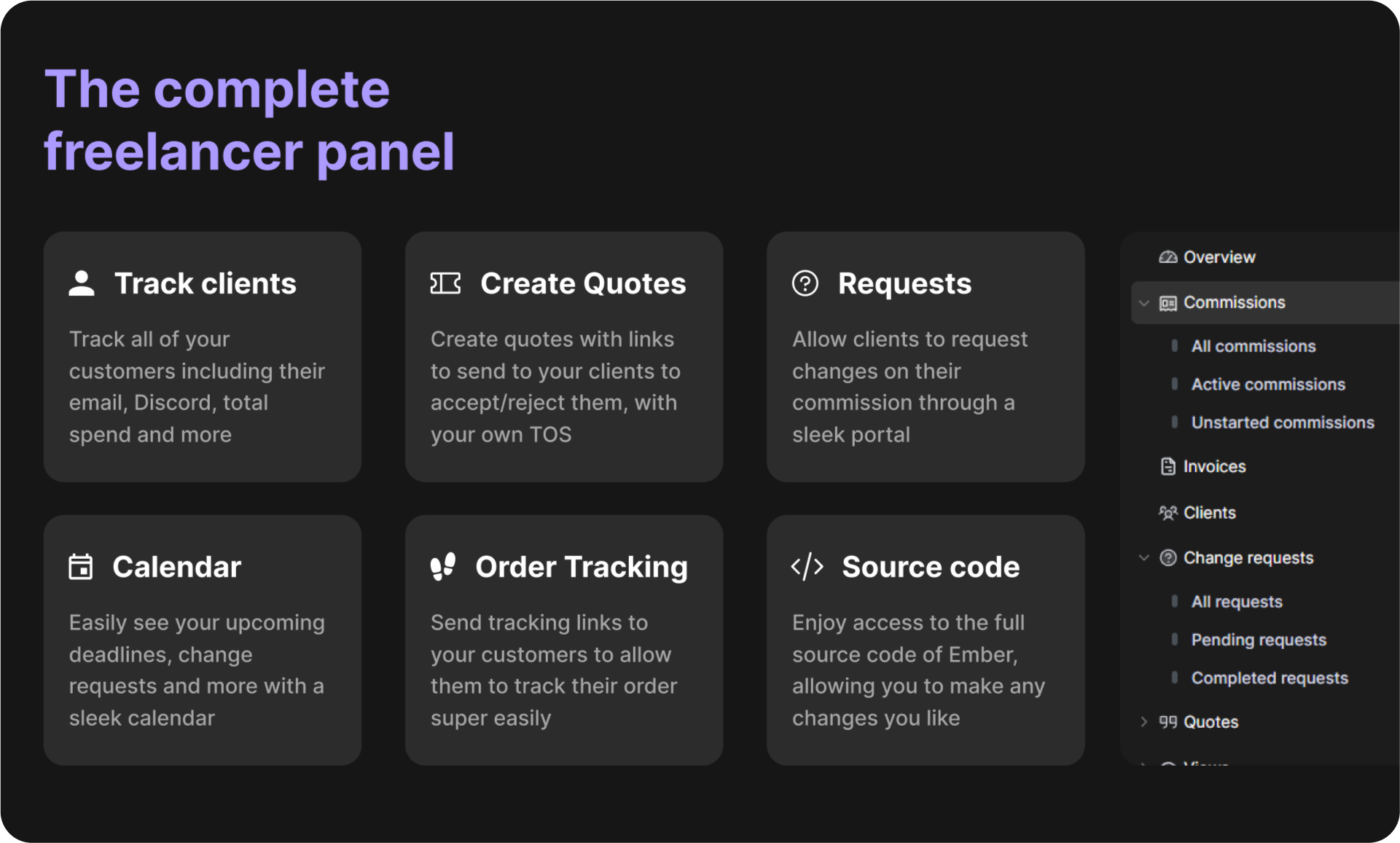
Task: Open Pending requests in sidebar
Action: pos(1258,640)
